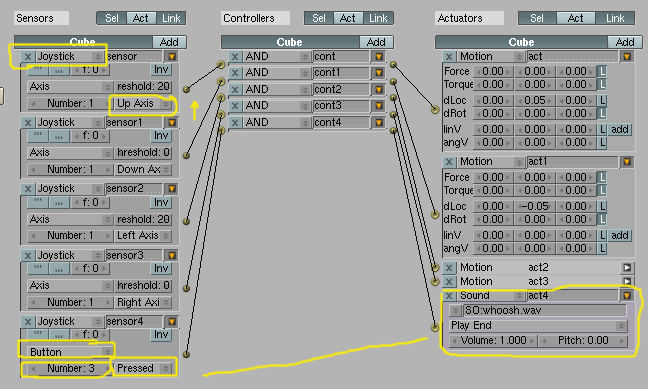
Task: Toggle Sel in Controllers header
Action: [x=319, y=18]
